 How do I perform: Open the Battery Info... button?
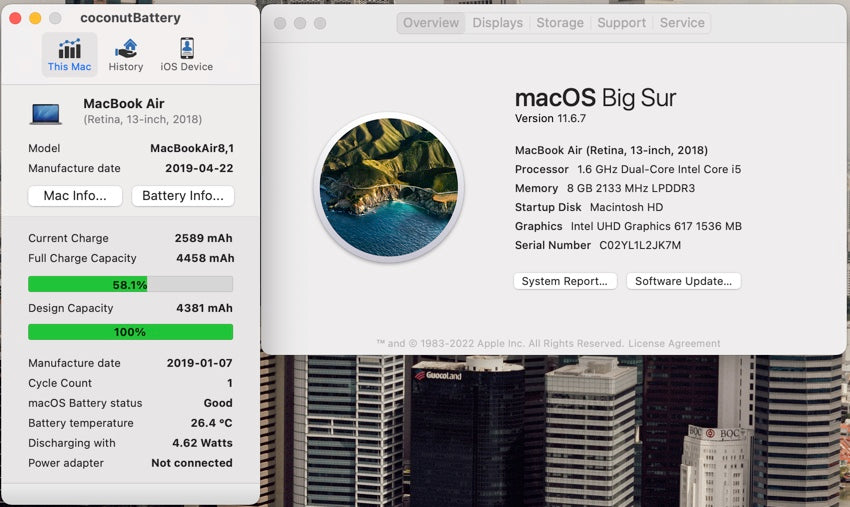183,196
